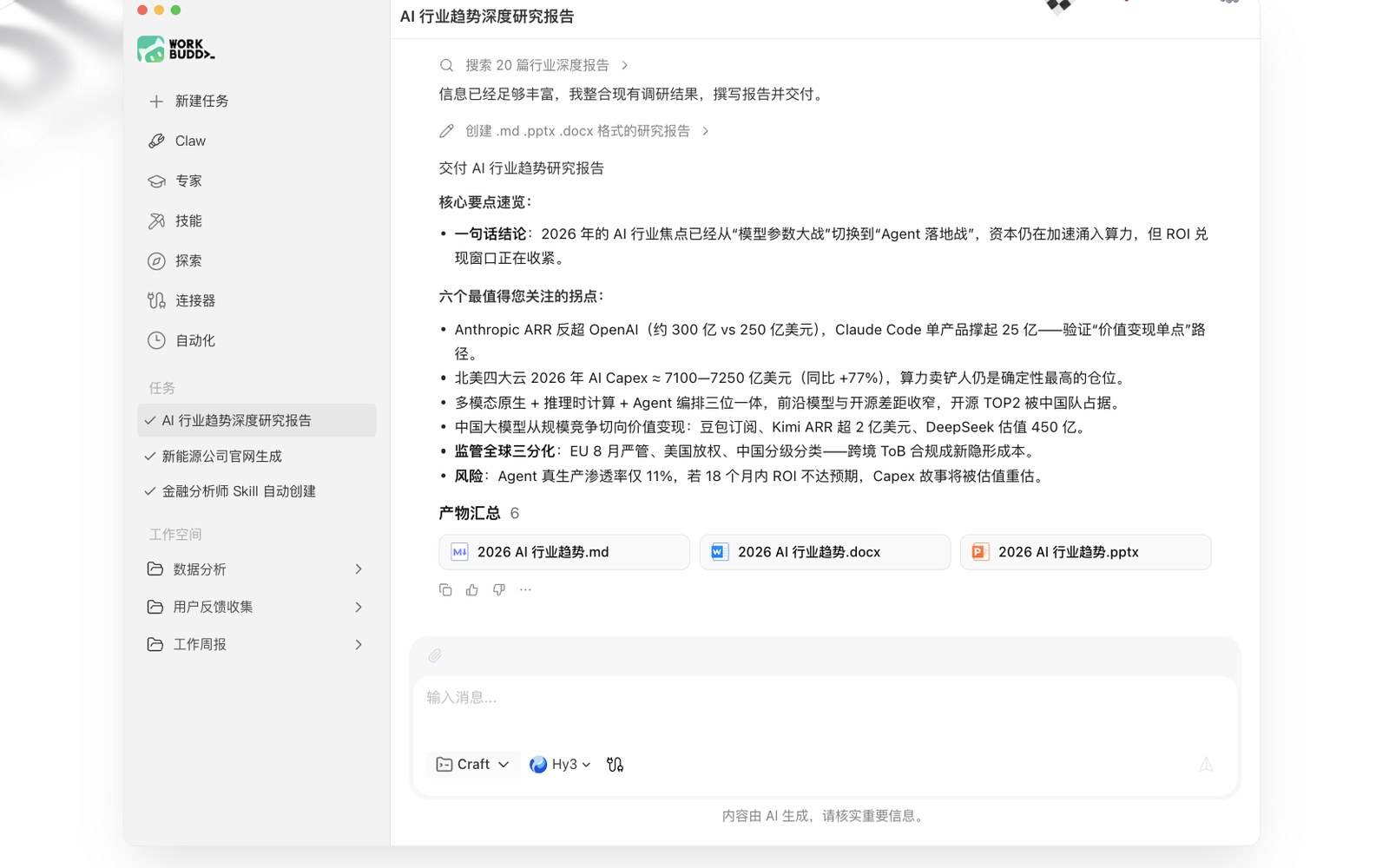Click the PowerPoint pptx file icon
The height and width of the screenshot is (868, 1389).
(980, 552)
